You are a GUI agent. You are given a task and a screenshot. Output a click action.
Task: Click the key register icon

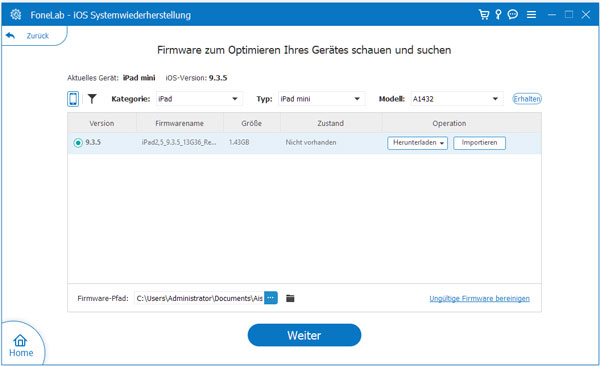(498, 15)
